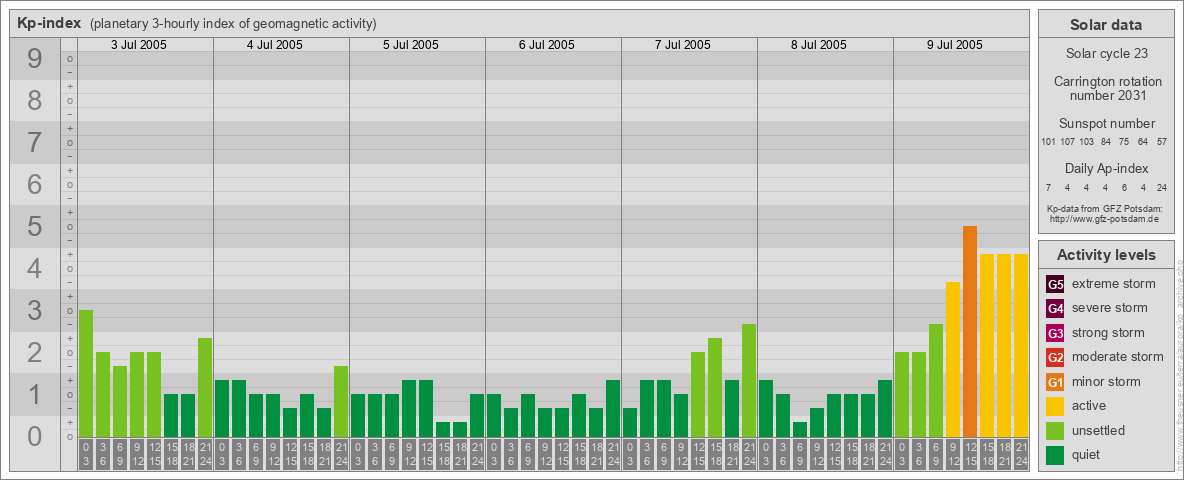Click the Ap-index value 24
Image resolution: width=1184 pixels, height=480 pixels.
pos(1161,187)
